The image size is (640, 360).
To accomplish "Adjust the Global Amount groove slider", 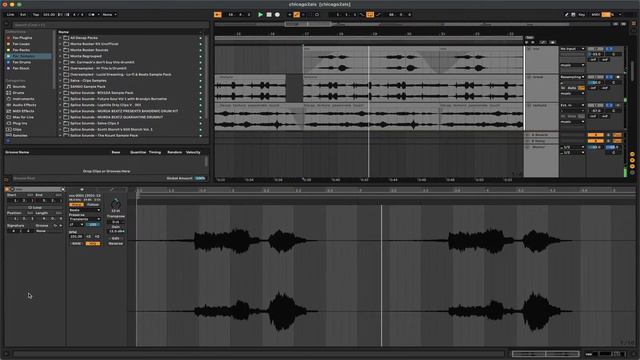I will (x=200, y=178).
